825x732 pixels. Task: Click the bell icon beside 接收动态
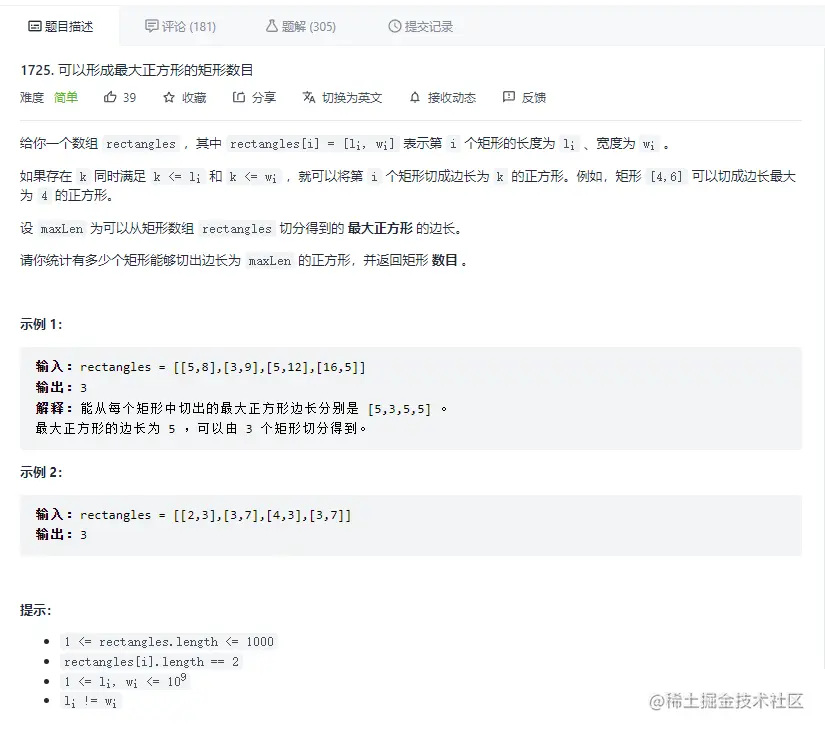(x=415, y=97)
